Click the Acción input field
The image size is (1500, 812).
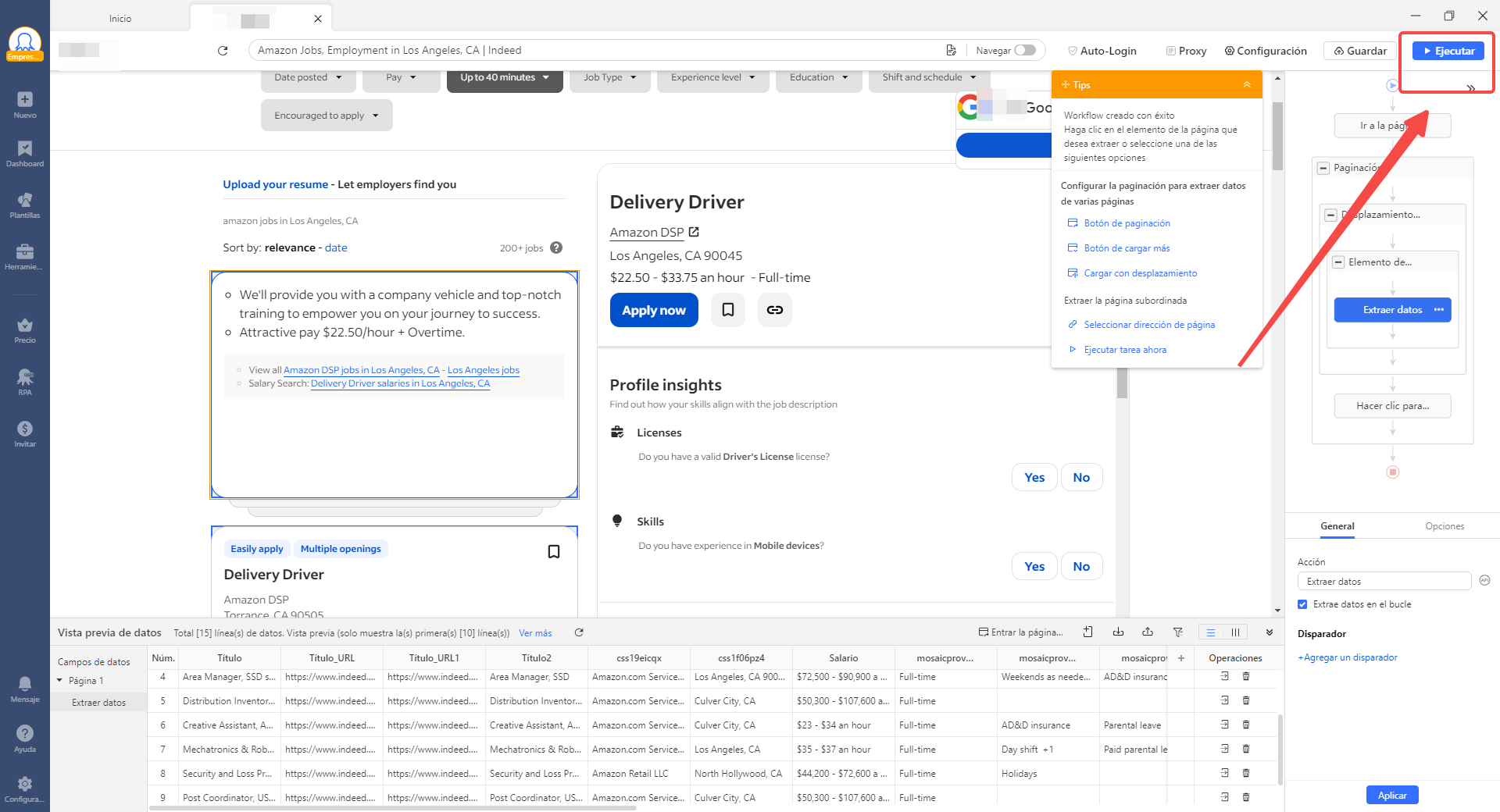click(1384, 582)
